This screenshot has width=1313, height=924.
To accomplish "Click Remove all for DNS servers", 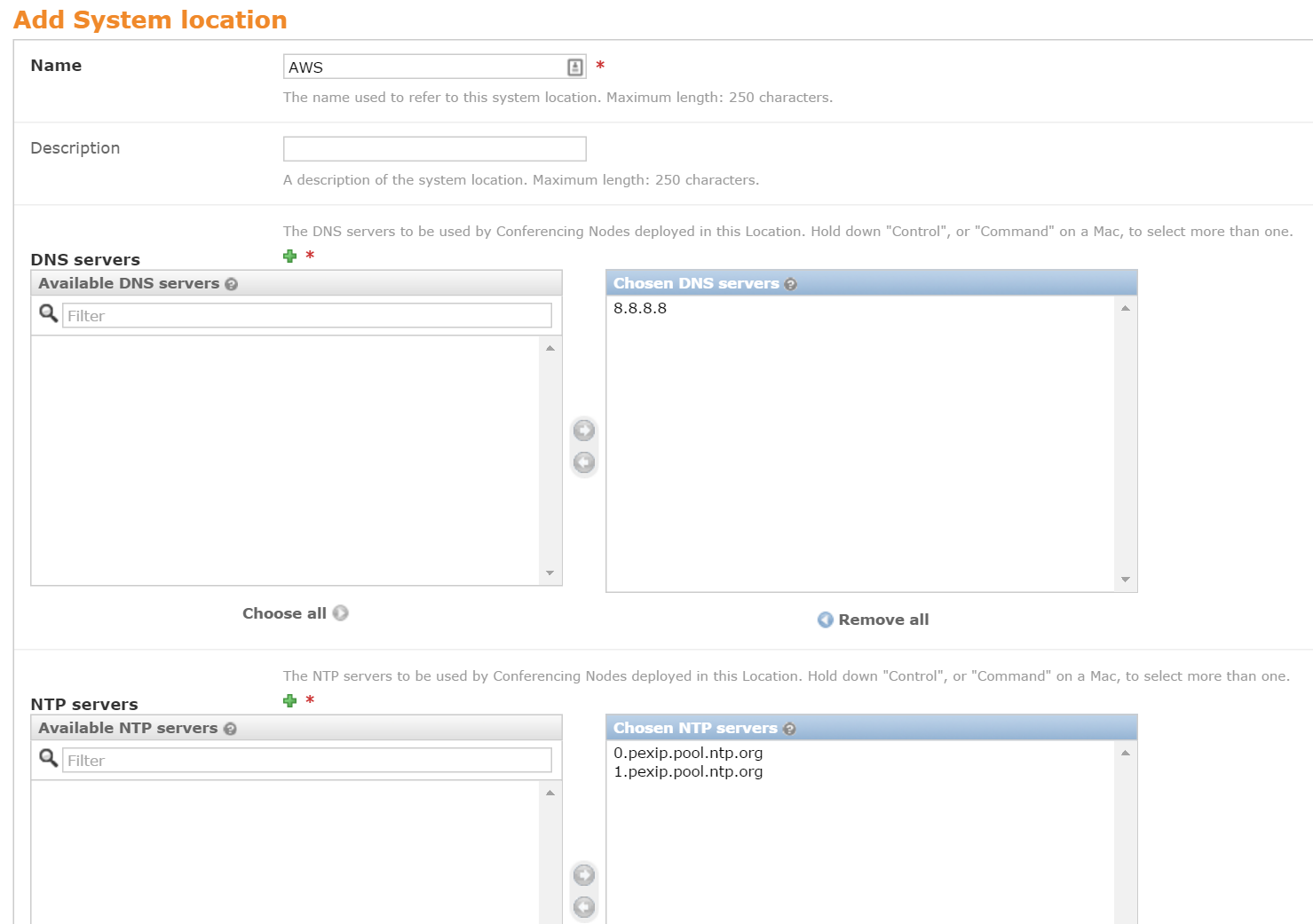I will (x=874, y=620).
